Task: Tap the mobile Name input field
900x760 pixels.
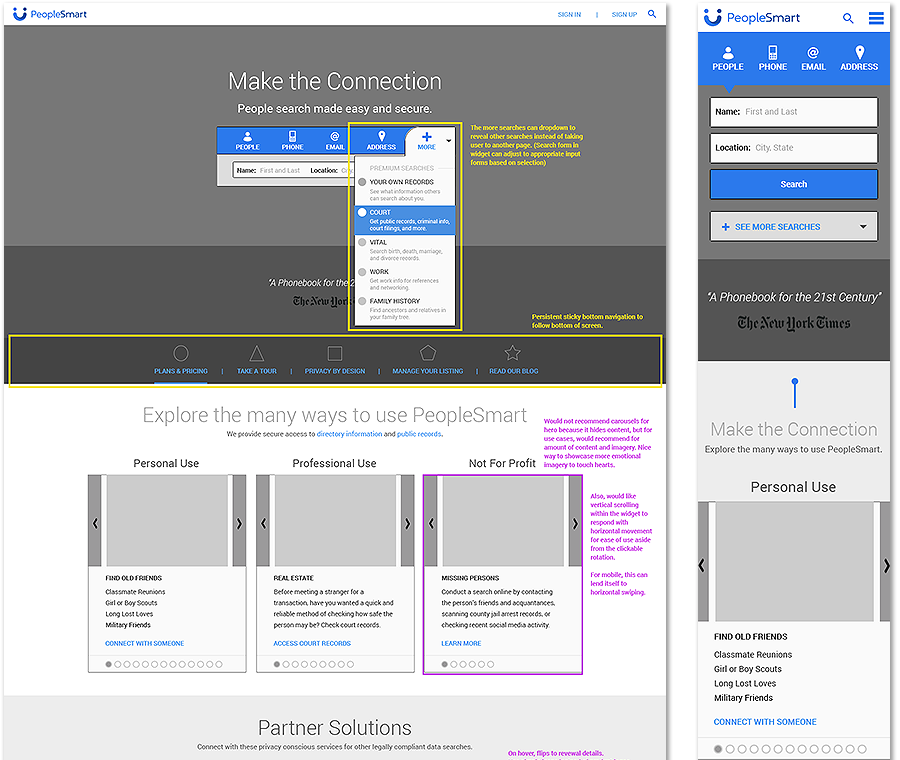Action: click(x=794, y=112)
